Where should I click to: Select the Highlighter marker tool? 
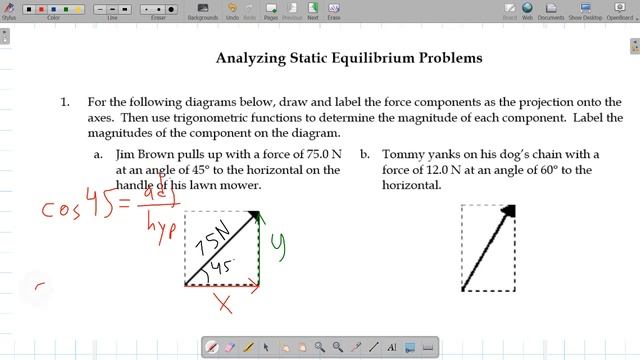tap(248, 347)
